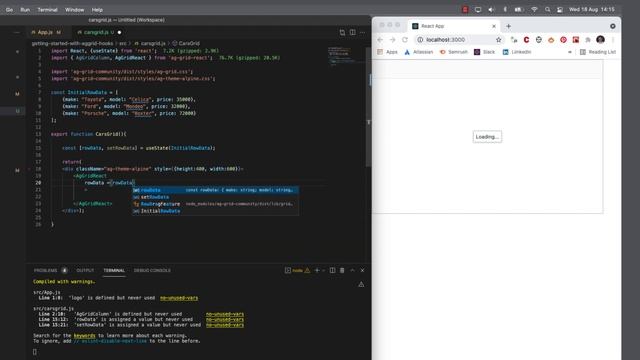Open the Wi-Fi status menu
640x360 pixels.
(534, 9)
